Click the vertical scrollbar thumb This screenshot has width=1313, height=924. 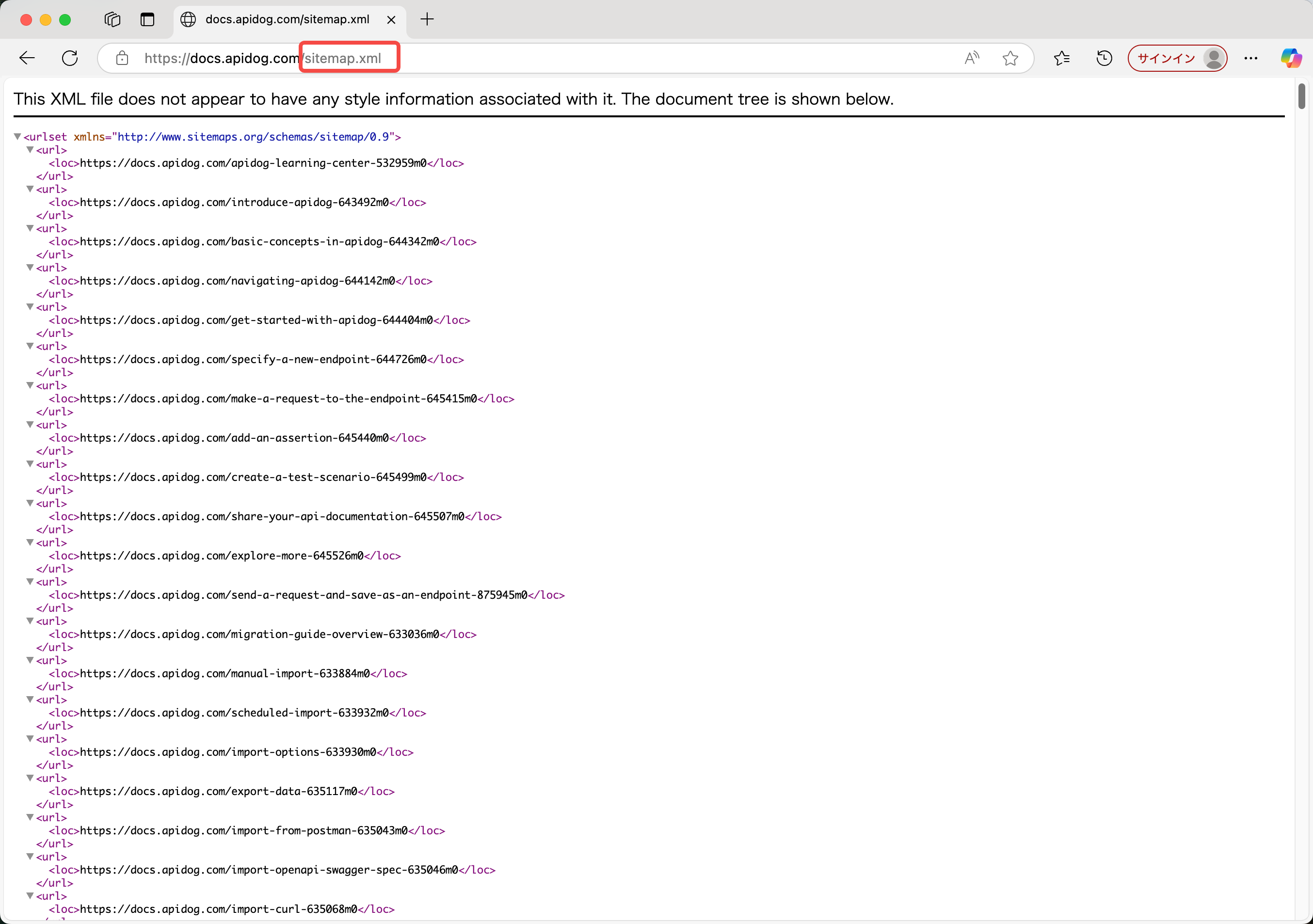tap(1301, 96)
